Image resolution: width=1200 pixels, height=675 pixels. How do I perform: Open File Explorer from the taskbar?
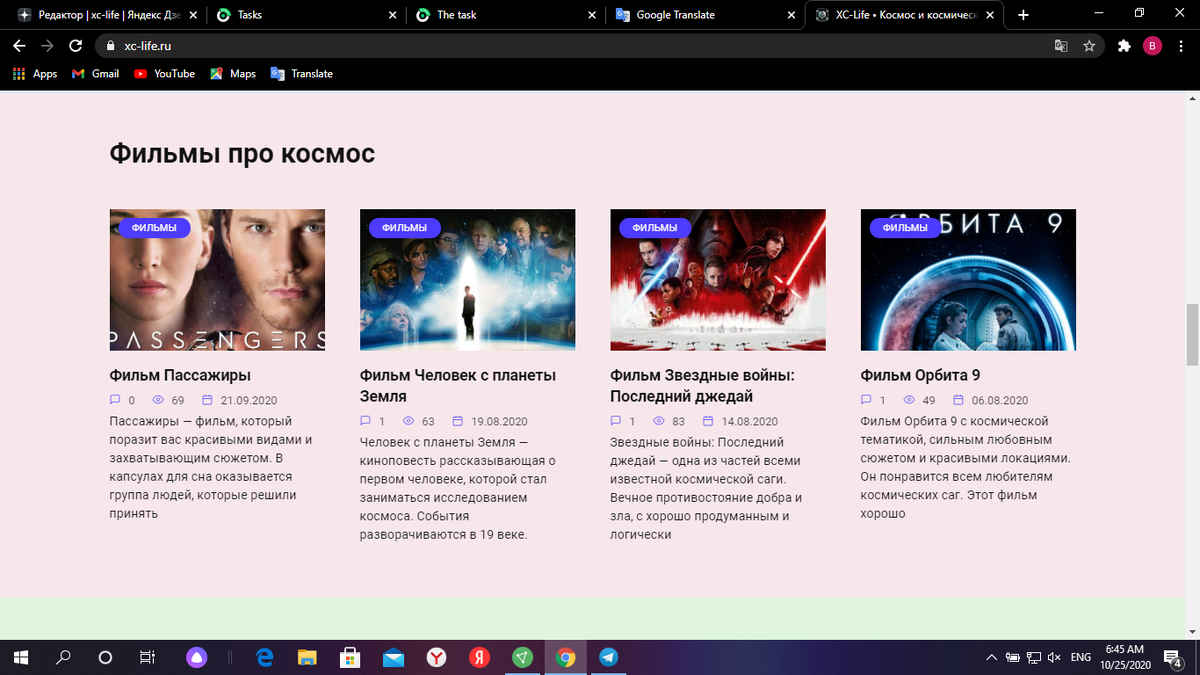pyautogui.click(x=308, y=657)
